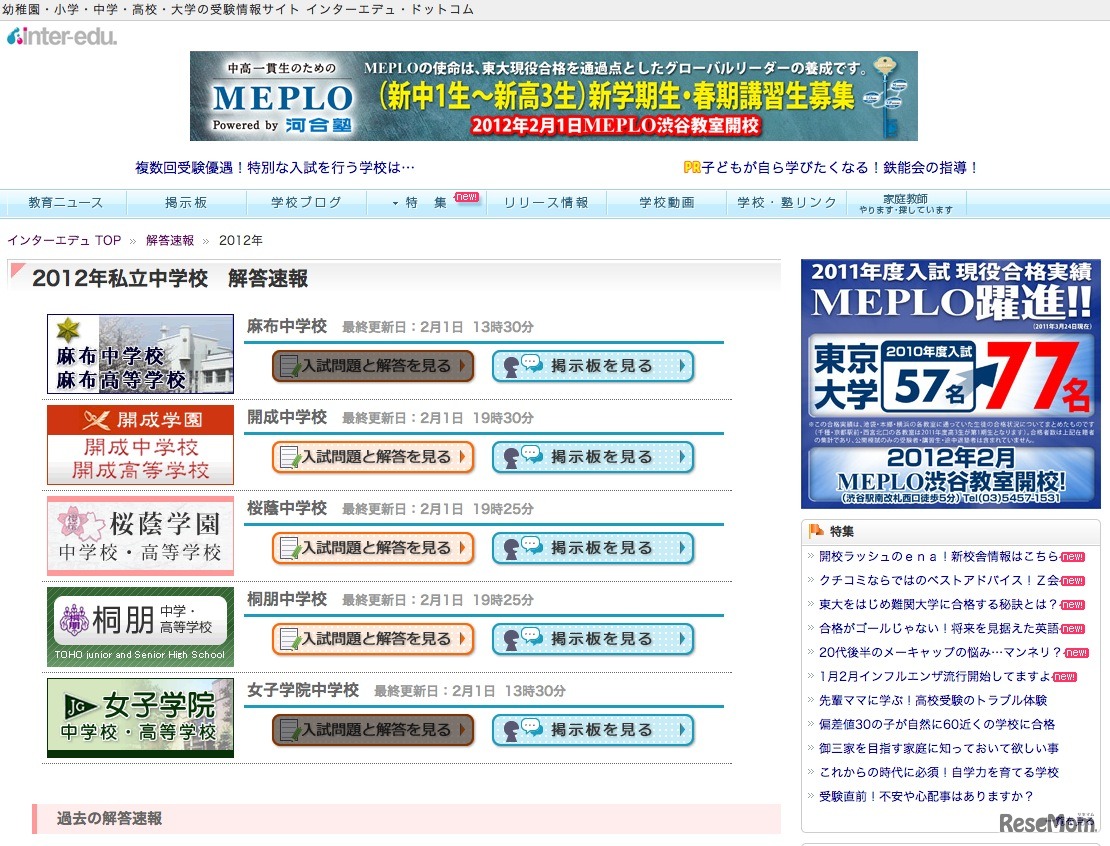Screen dimensions: 1110x846
Task: Open the 開成学園 logo banner
Action: tap(139, 444)
